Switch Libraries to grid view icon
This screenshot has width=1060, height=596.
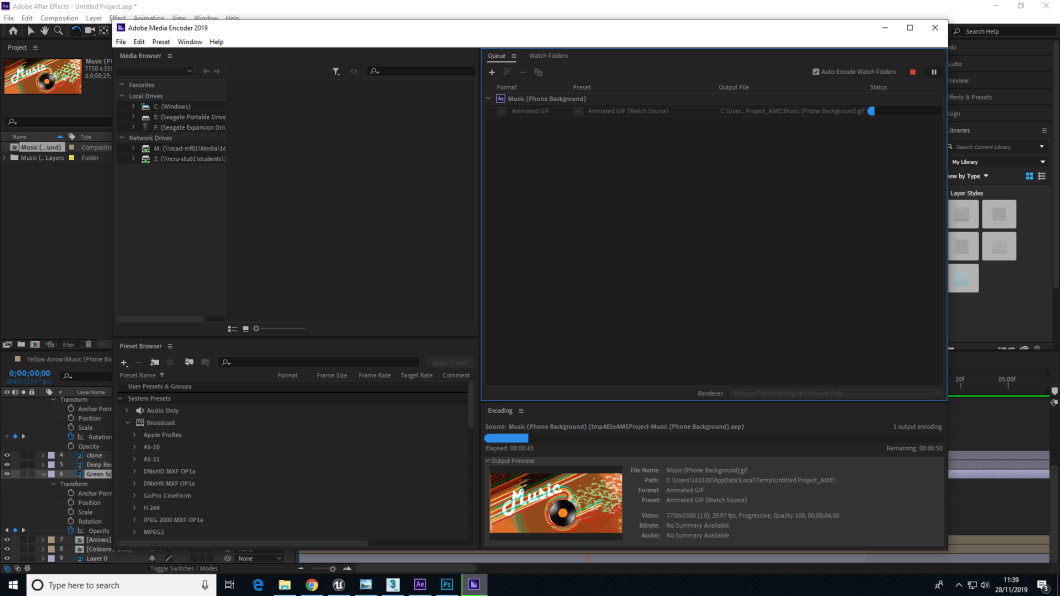click(1030, 176)
